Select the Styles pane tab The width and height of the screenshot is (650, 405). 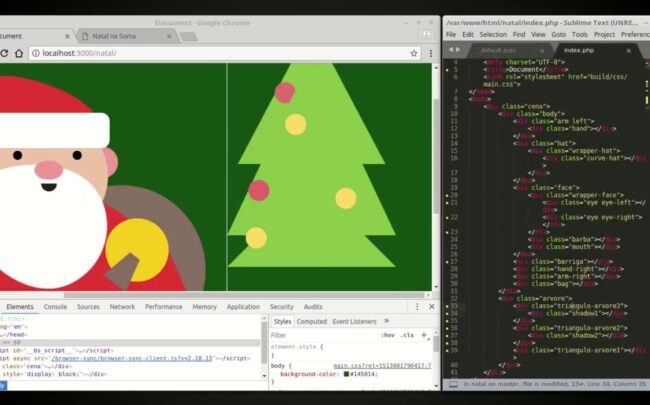point(282,321)
